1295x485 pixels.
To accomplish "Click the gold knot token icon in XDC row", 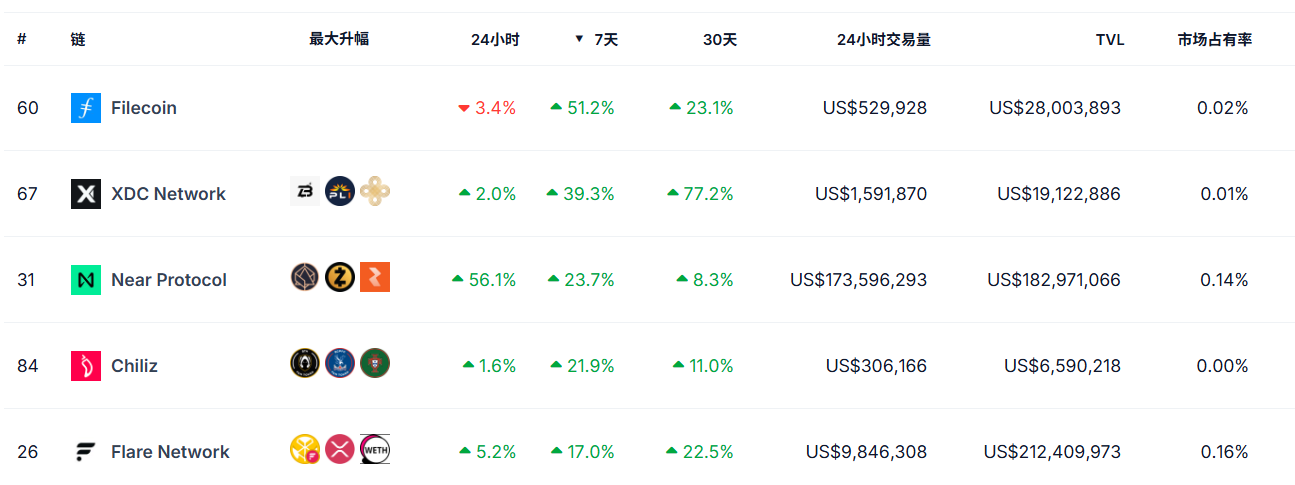I will click(375, 191).
